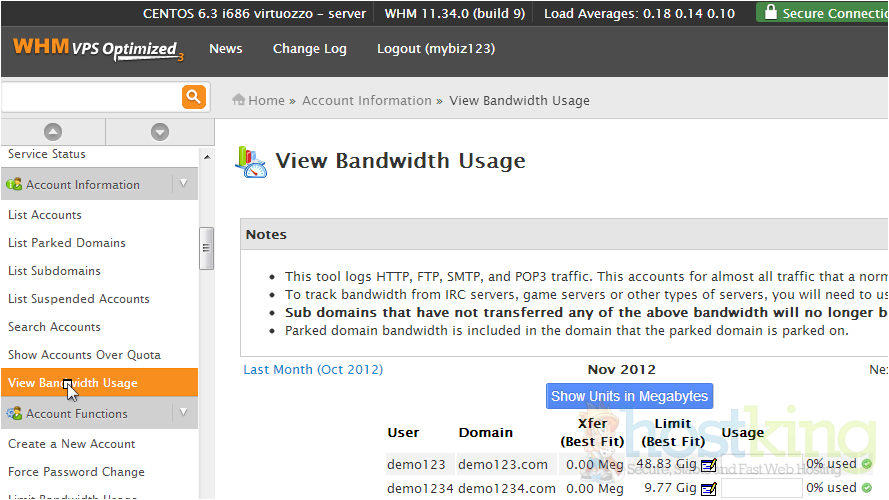Go to Last Month (Oct 2012)

click(313, 369)
